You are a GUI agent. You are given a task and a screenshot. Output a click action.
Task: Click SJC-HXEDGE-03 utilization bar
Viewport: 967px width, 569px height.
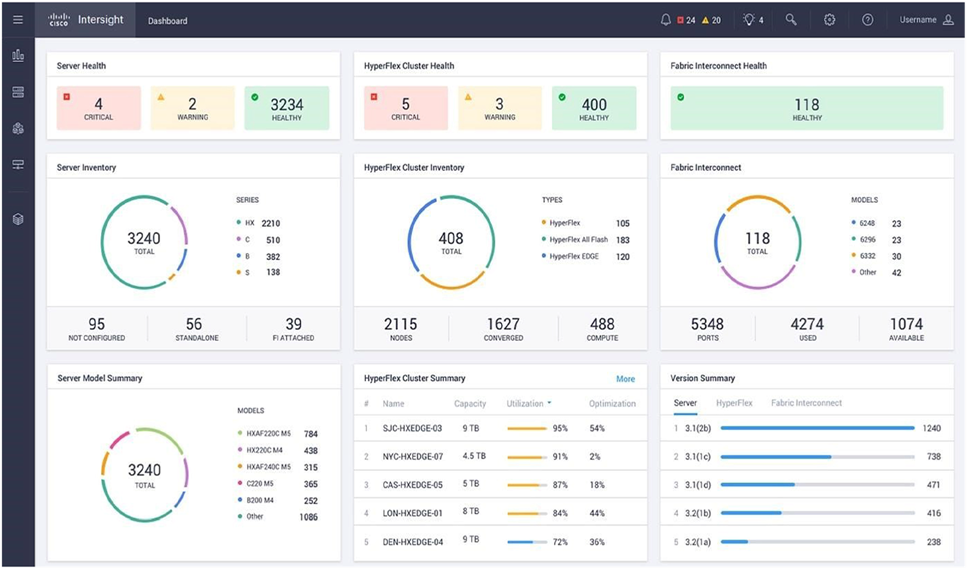[526, 428]
